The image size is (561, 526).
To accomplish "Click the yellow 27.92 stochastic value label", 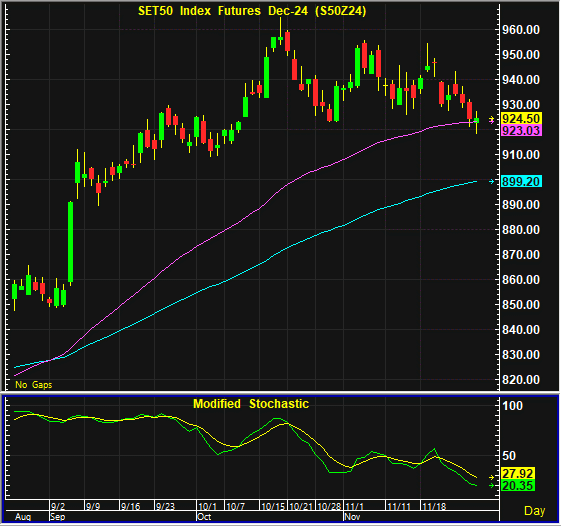I will (518, 473).
